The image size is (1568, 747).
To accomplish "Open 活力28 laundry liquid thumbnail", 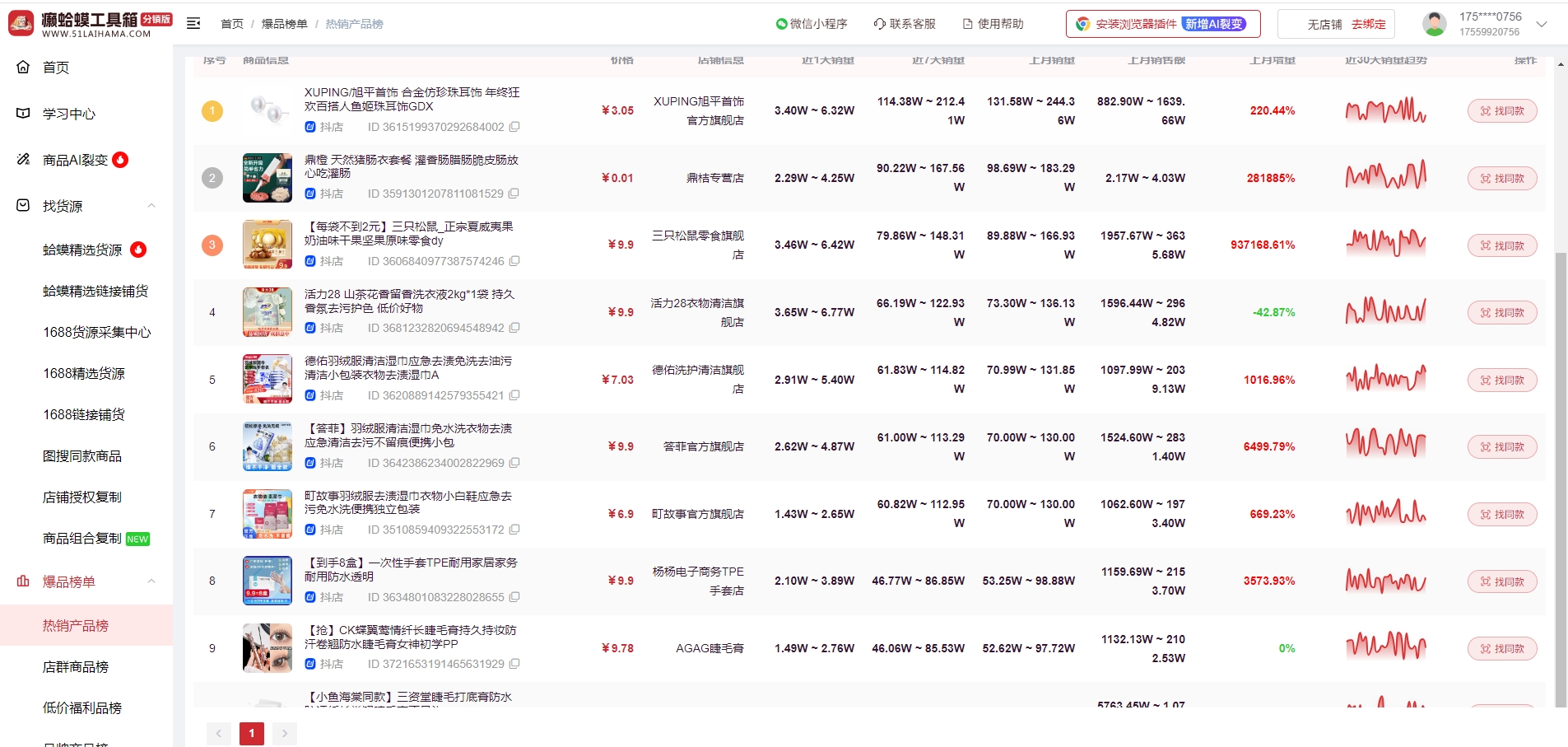I will pos(268,312).
